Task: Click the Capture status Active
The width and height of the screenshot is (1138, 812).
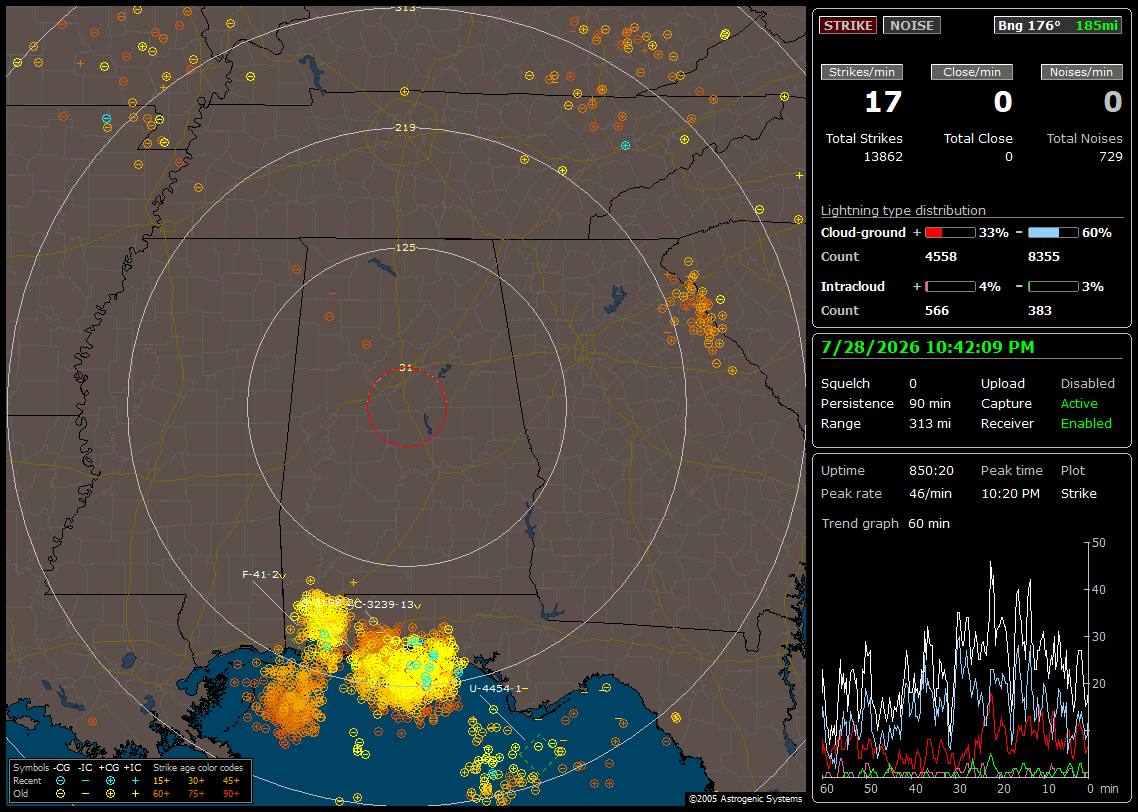Action: point(1079,403)
